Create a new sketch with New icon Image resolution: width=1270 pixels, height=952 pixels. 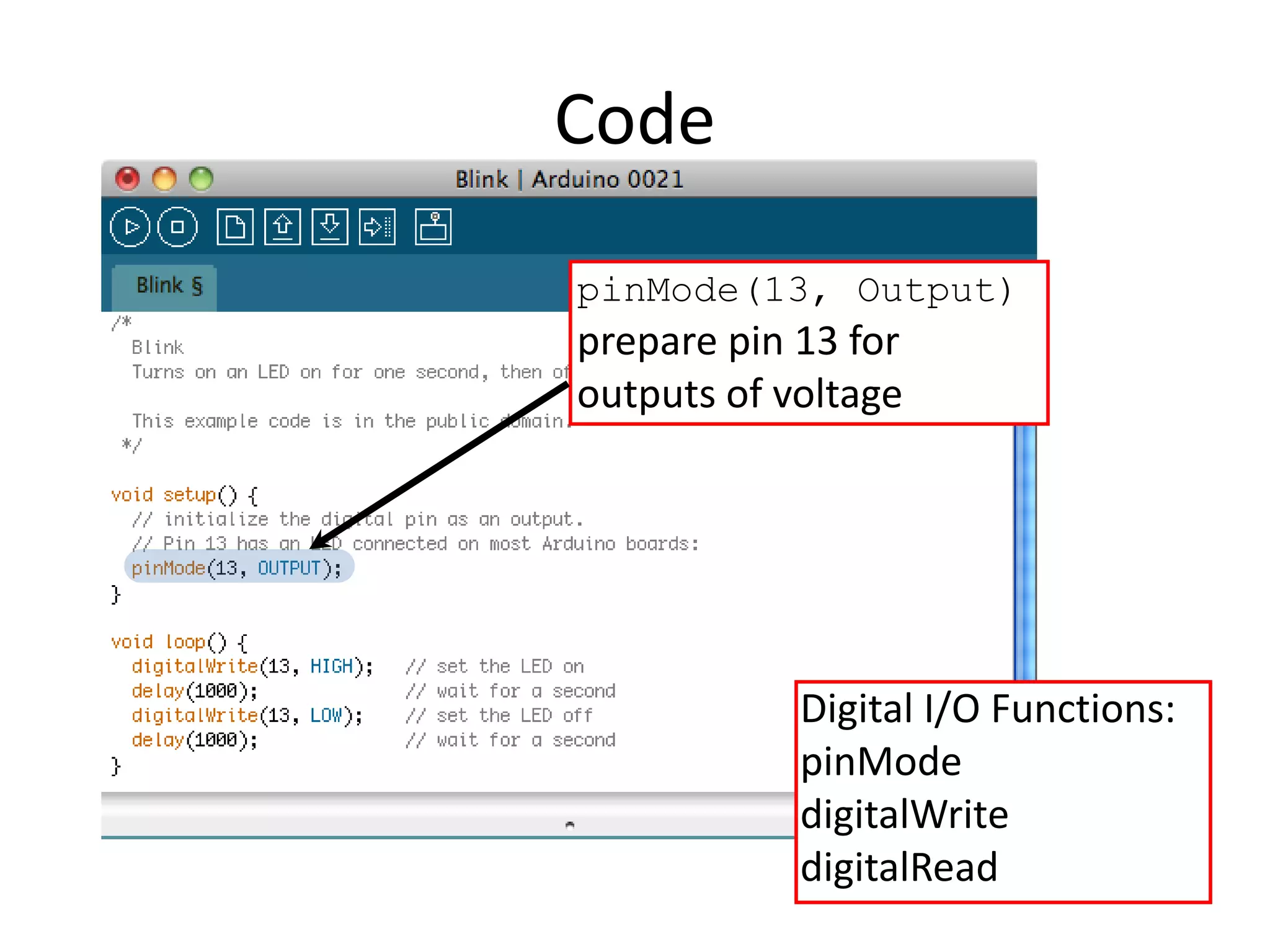[x=235, y=227]
